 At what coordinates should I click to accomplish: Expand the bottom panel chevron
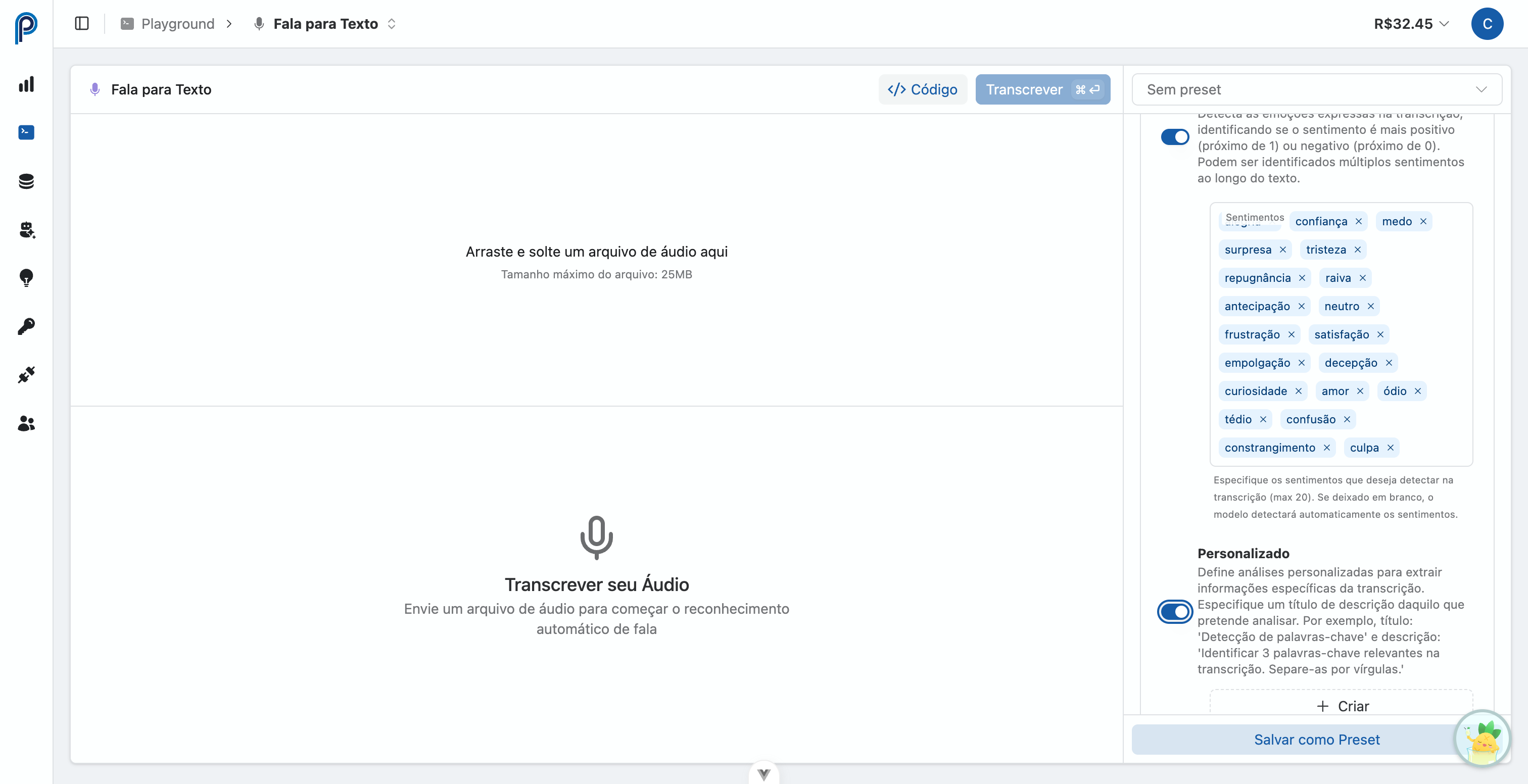point(764,773)
